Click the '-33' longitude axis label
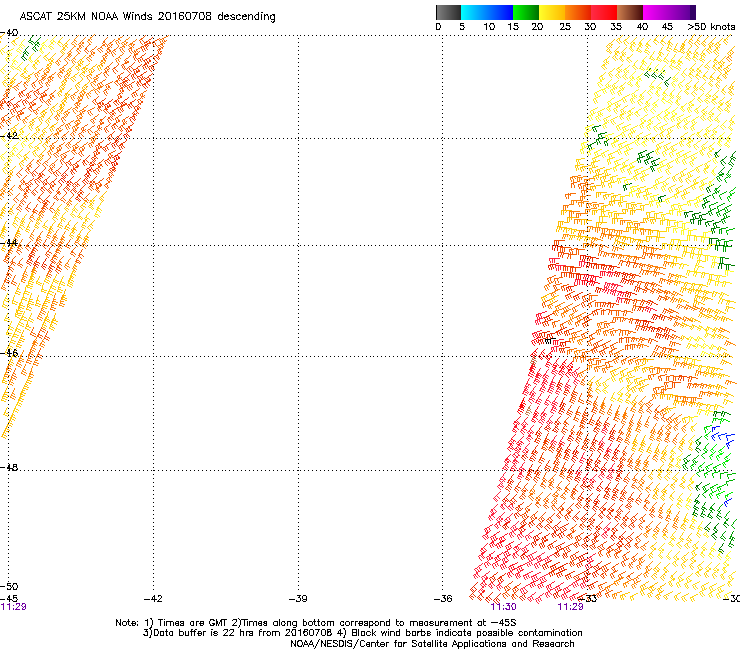Image resolution: width=740 pixels, height=650 pixels. [x=588, y=599]
